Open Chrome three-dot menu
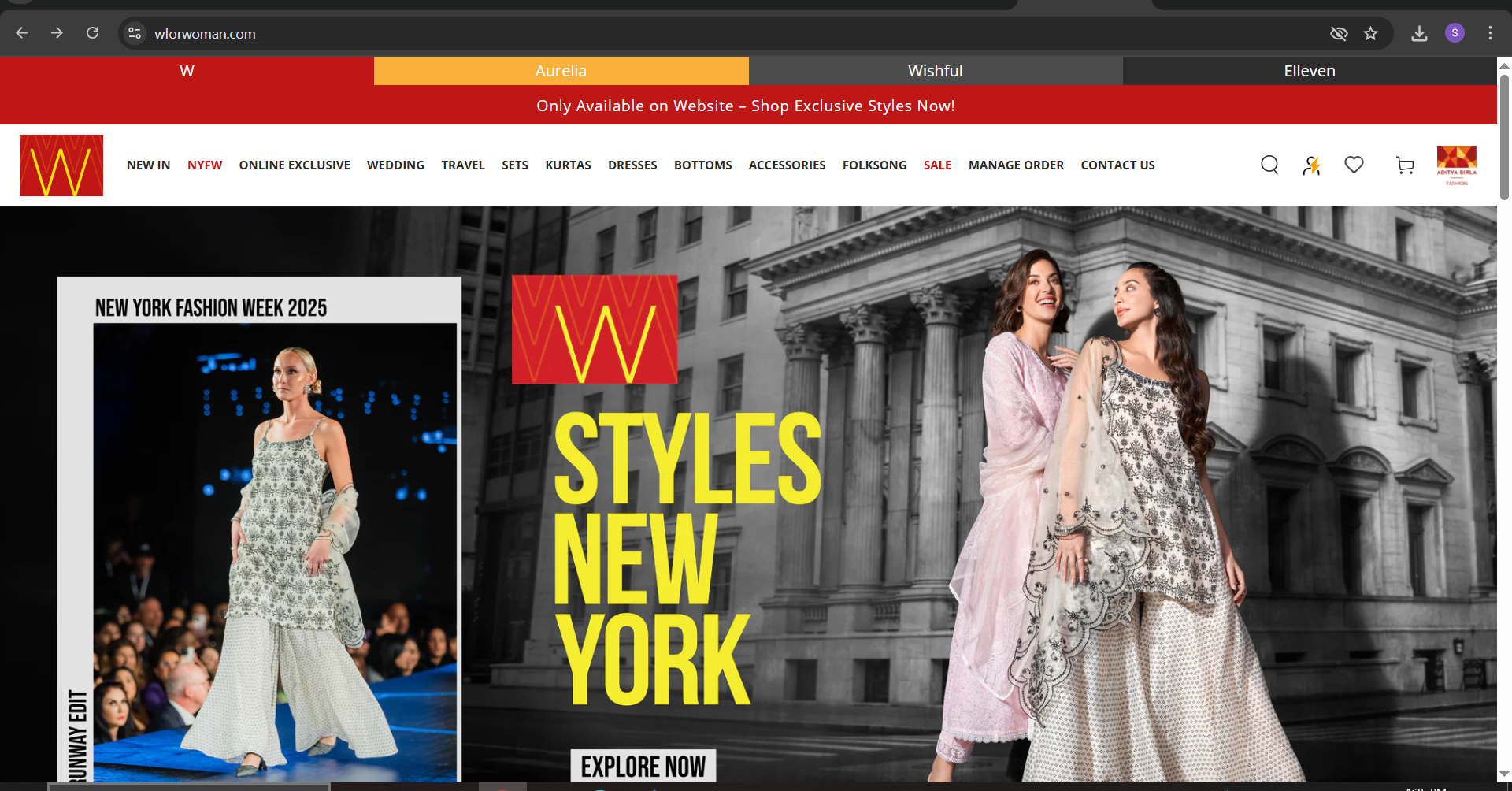The width and height of the screenshot is (1512, 791). click(1490, 33)
